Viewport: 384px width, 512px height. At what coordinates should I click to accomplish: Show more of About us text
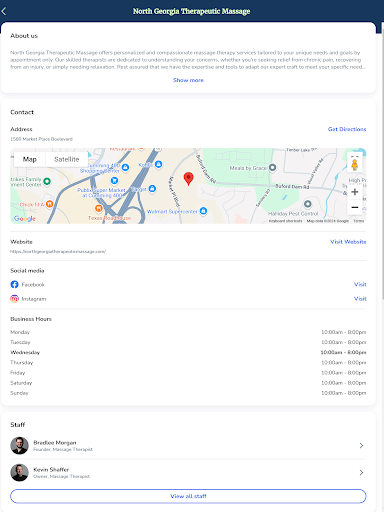[188, 80]
